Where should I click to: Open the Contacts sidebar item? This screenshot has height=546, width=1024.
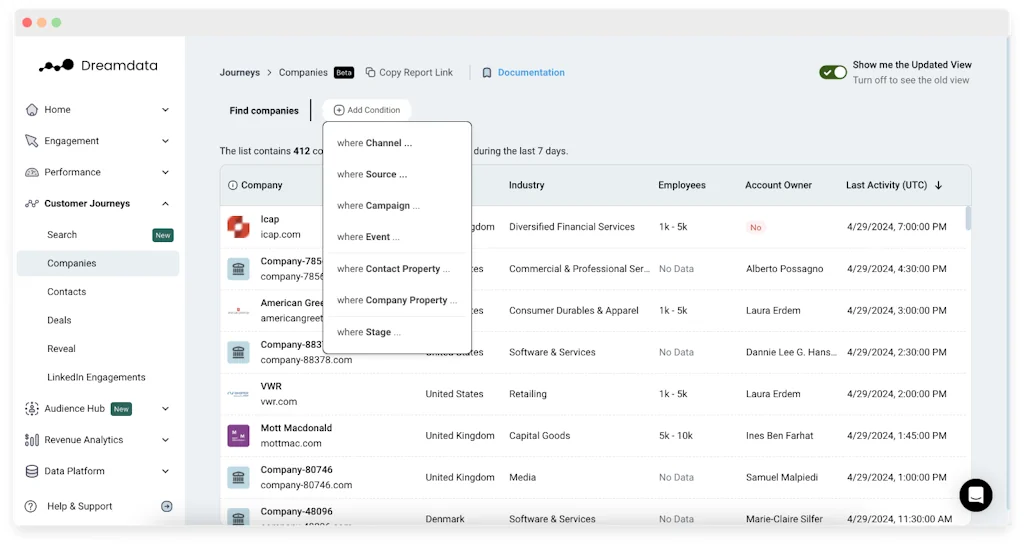98,292
